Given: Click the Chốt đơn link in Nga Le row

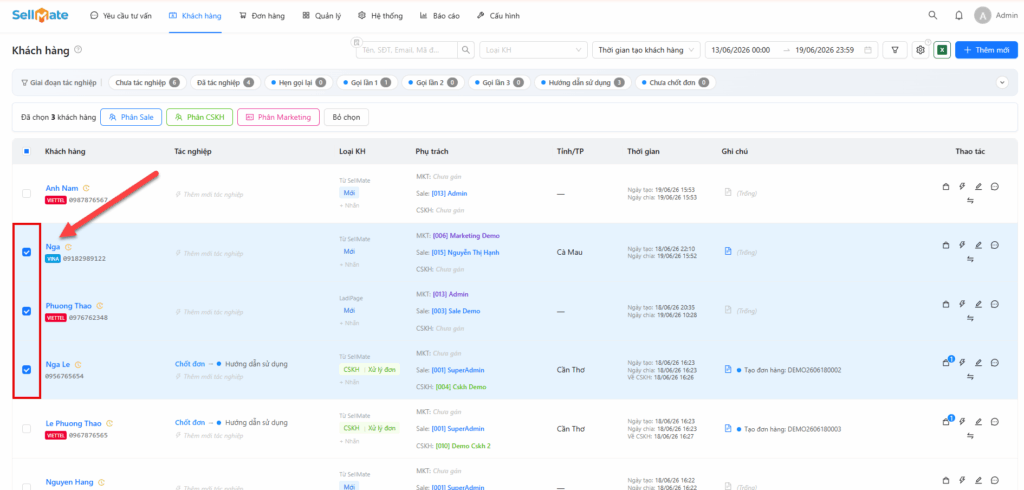Looking at the screenshot, I should (x=190, y=364).
